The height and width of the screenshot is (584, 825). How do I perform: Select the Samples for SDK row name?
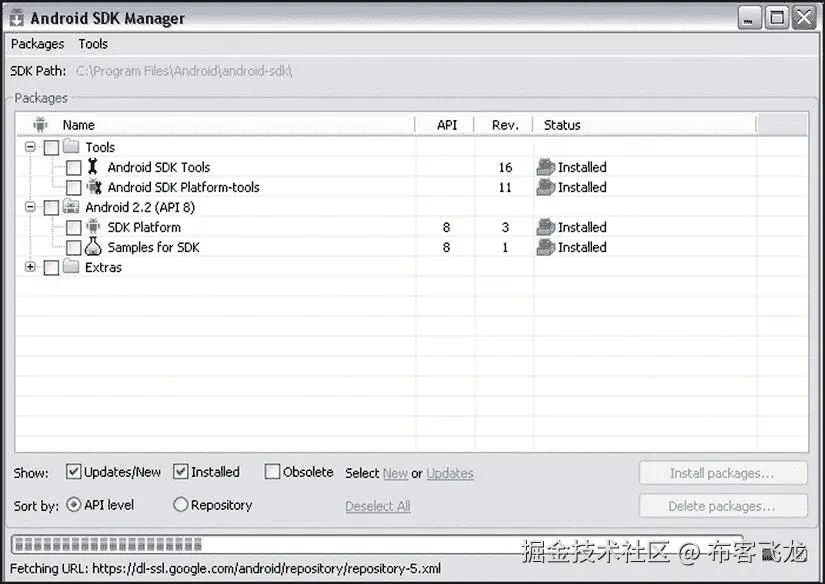coord(154,247)
